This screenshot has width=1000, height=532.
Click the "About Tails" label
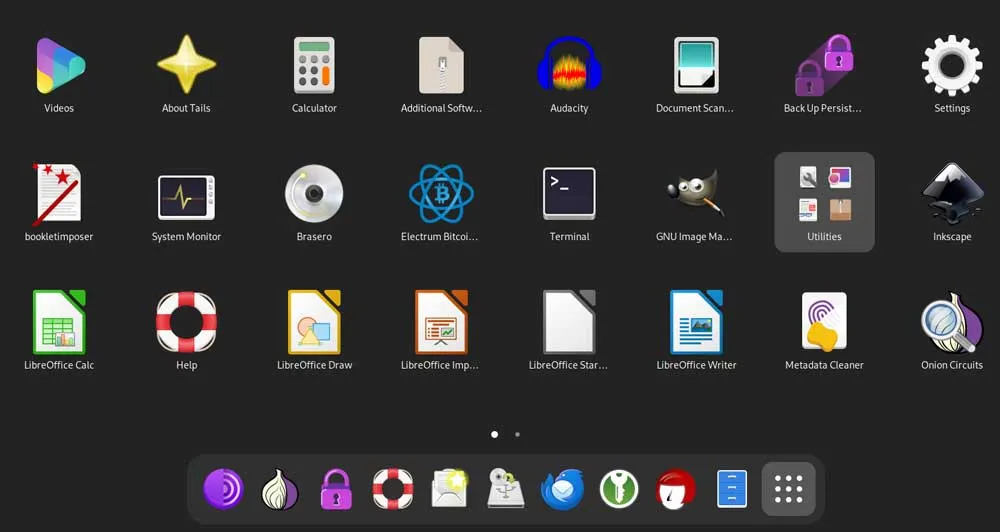(186, 108)
